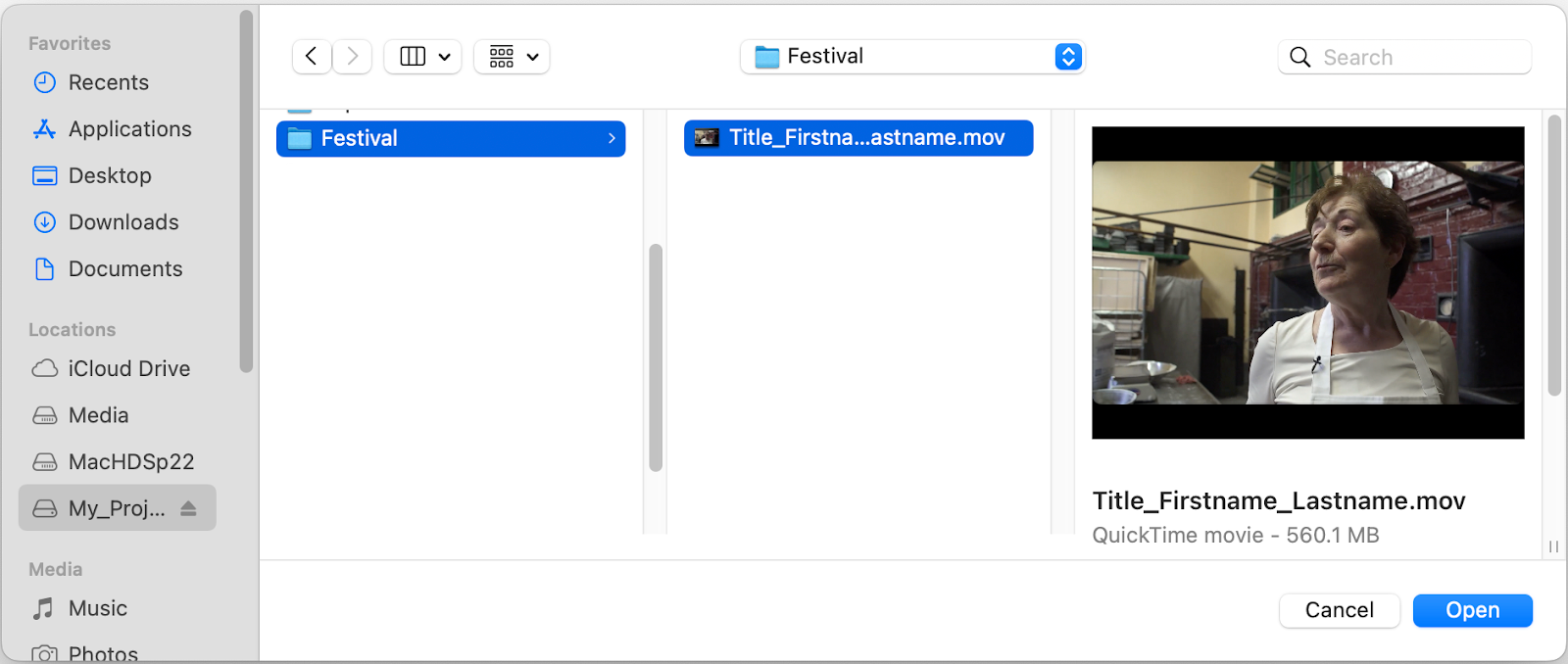Click the first column's scrollbar
The image size is (1568, 664).
[x=656, y=357]
